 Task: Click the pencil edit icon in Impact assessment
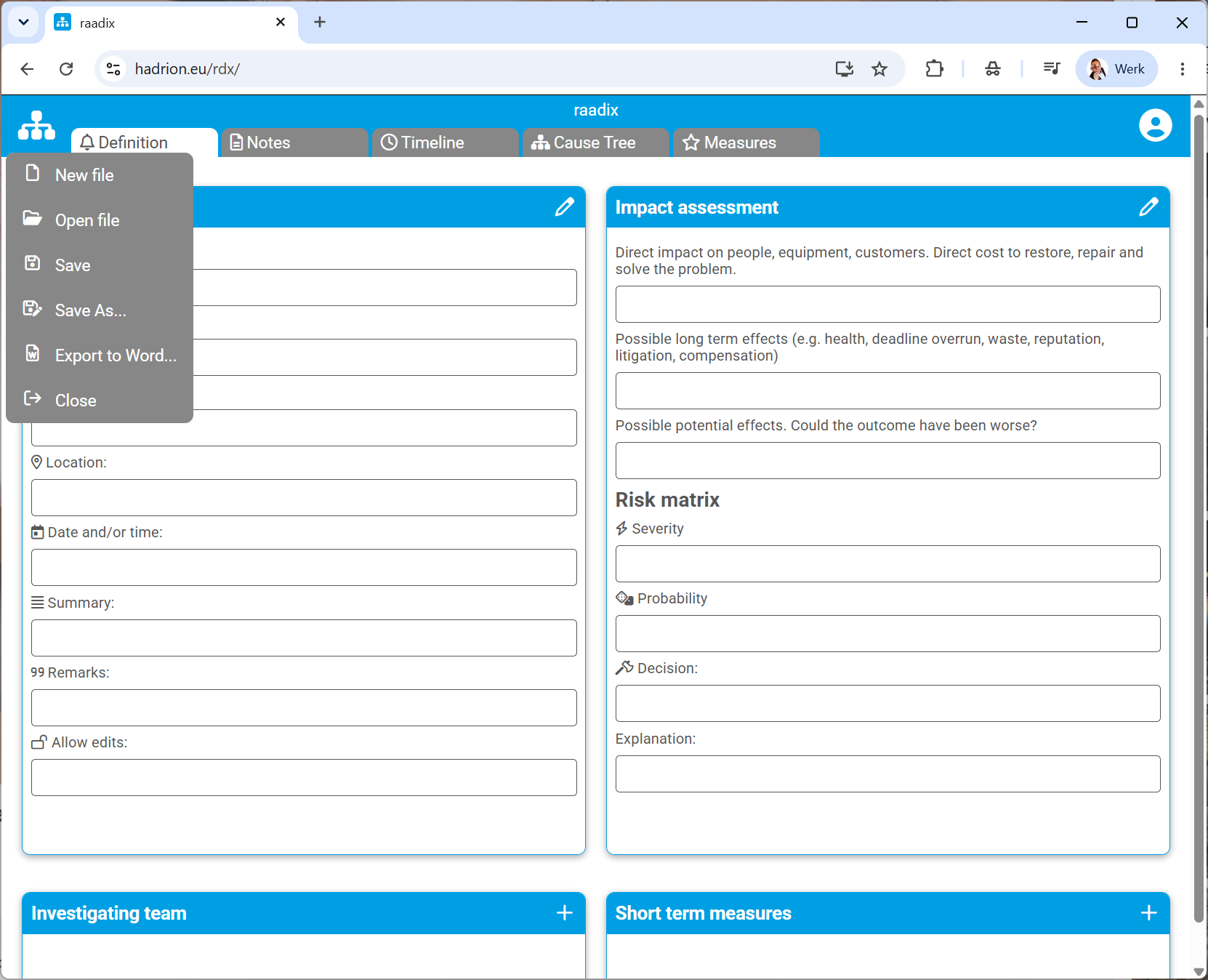[x=1148, y=207]
